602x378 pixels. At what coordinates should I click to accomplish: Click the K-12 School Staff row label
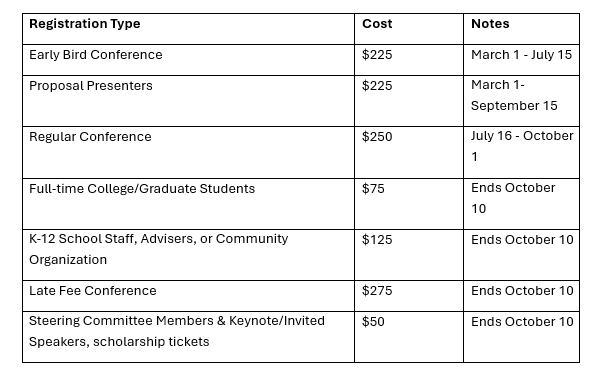(188, 255)
